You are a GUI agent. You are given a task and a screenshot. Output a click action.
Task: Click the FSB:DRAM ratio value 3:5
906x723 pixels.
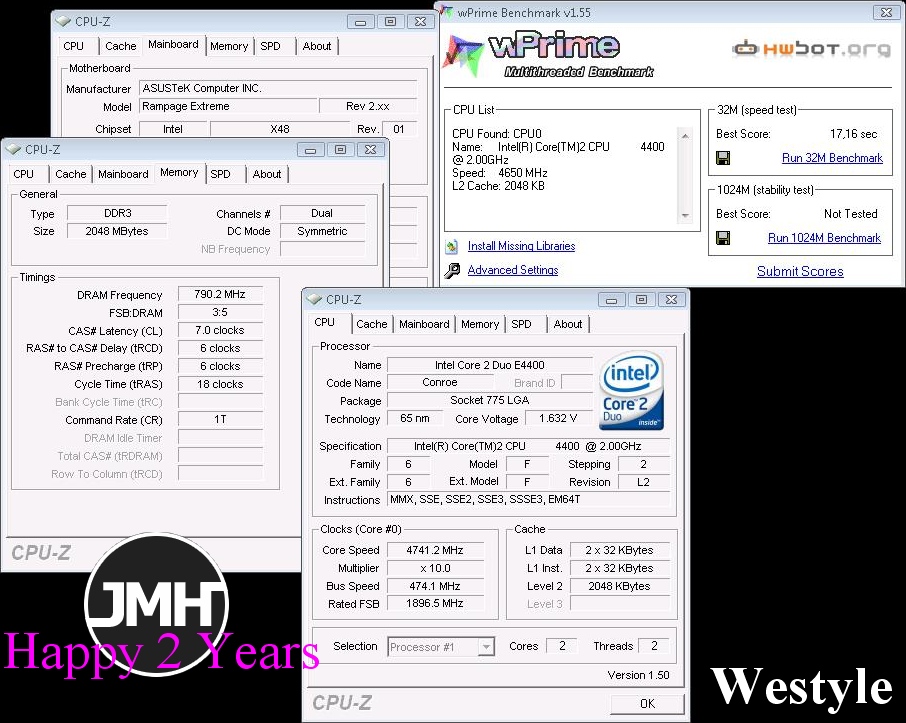point(220,312)
